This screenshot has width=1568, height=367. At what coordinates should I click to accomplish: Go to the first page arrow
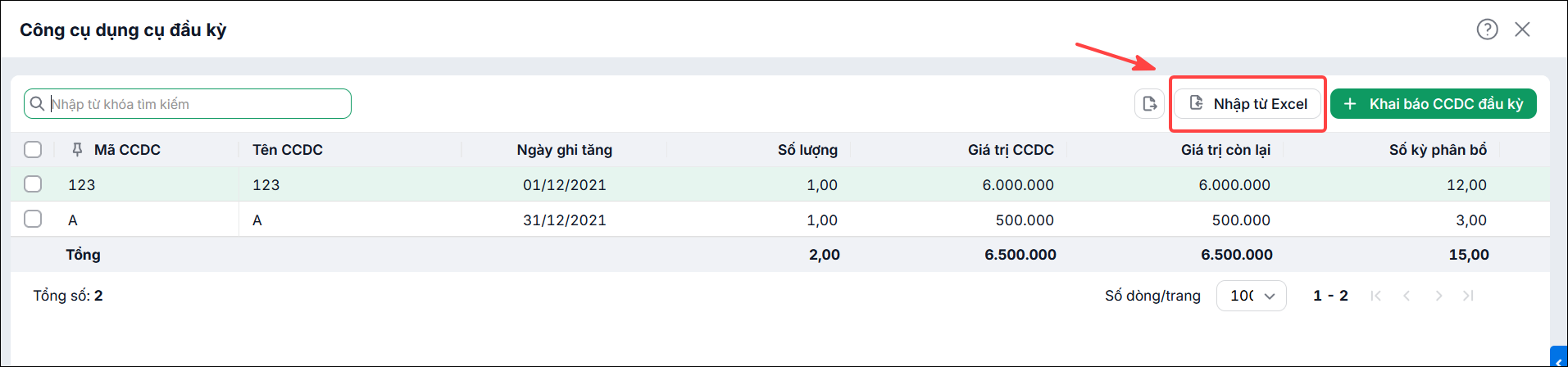[1375, 296]
